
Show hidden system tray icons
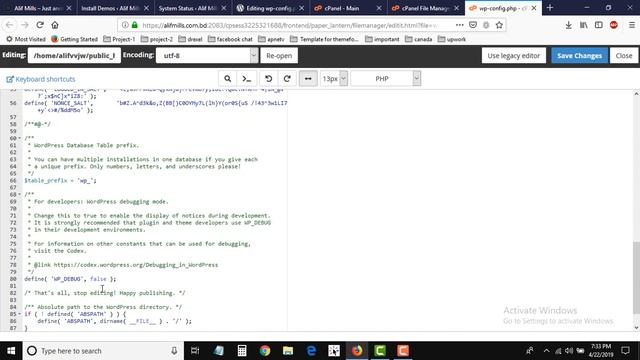[x=547, y=351]
